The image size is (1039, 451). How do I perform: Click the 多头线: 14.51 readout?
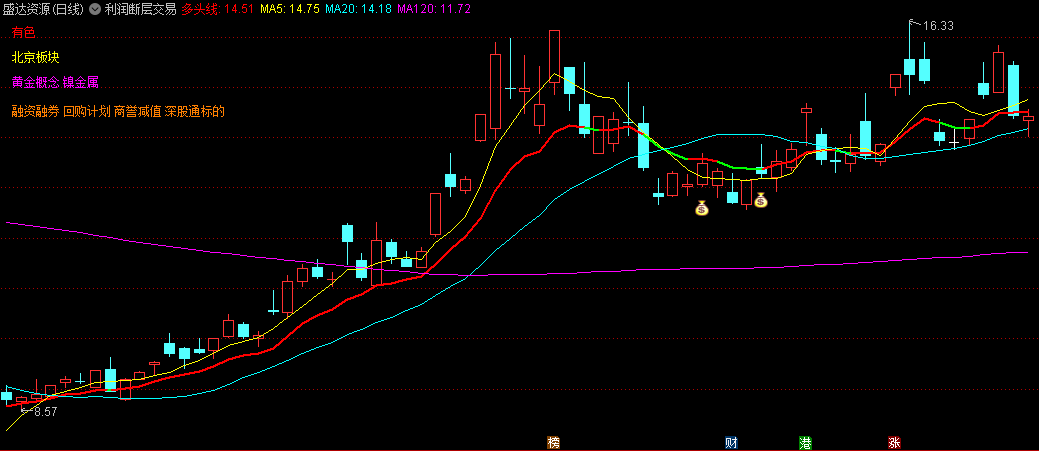[217, 9]
